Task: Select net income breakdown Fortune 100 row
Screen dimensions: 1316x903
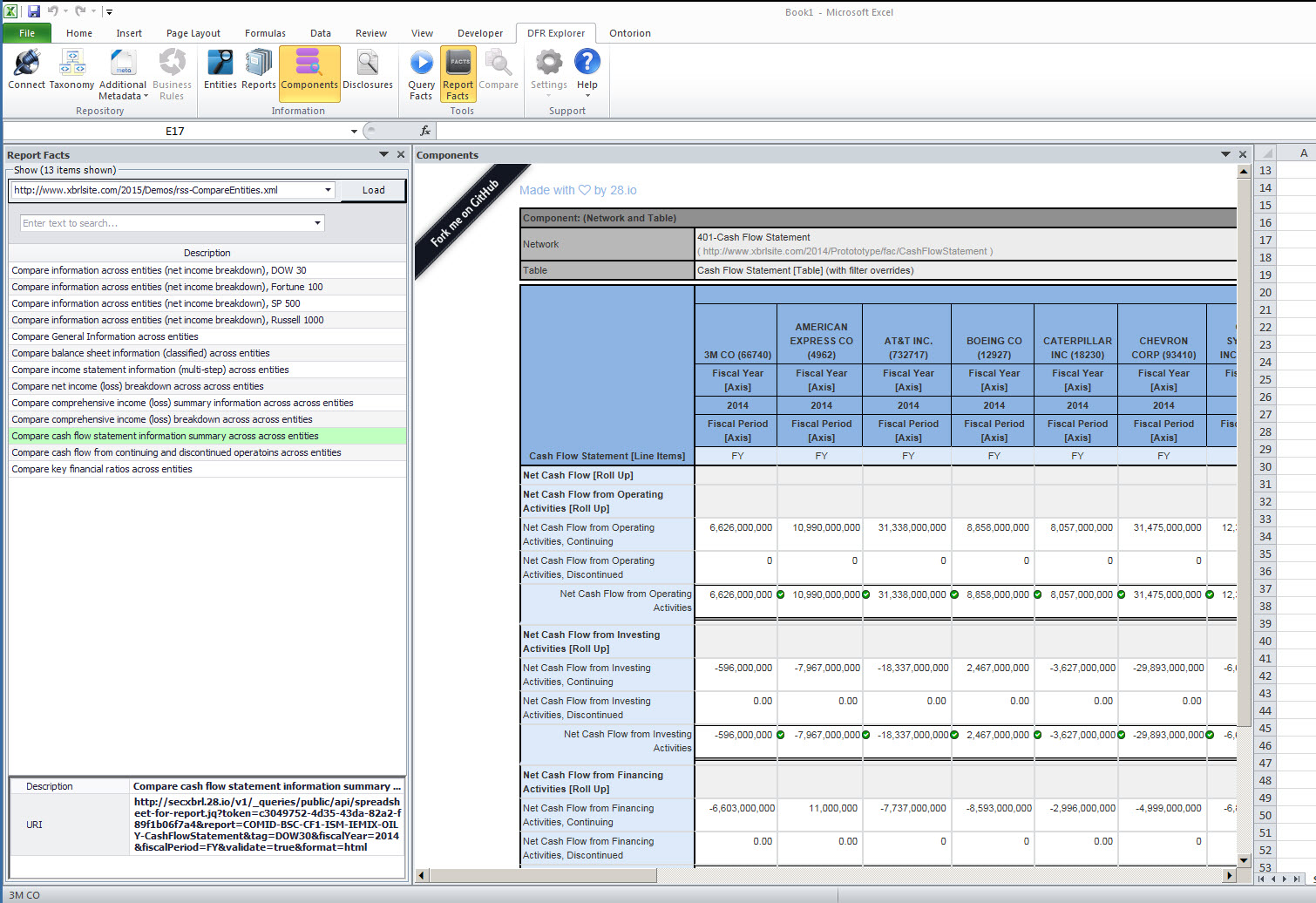Action: [x=207, y=287]
